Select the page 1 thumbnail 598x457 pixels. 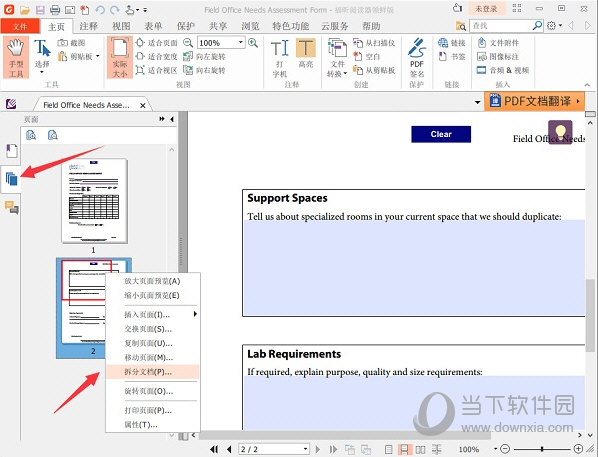(x=94, y=201)
